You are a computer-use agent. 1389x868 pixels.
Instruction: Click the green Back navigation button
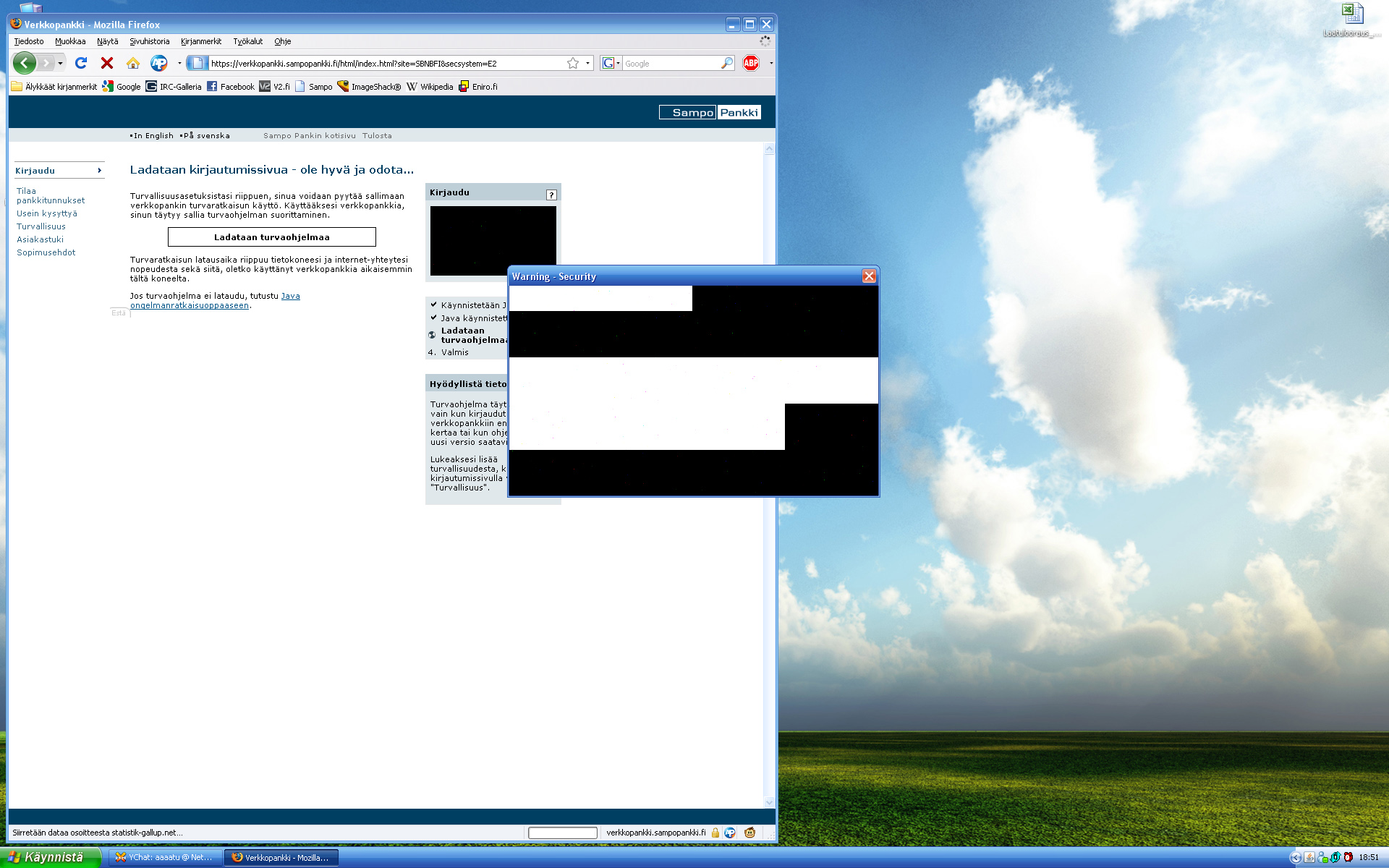click(25, 64)
